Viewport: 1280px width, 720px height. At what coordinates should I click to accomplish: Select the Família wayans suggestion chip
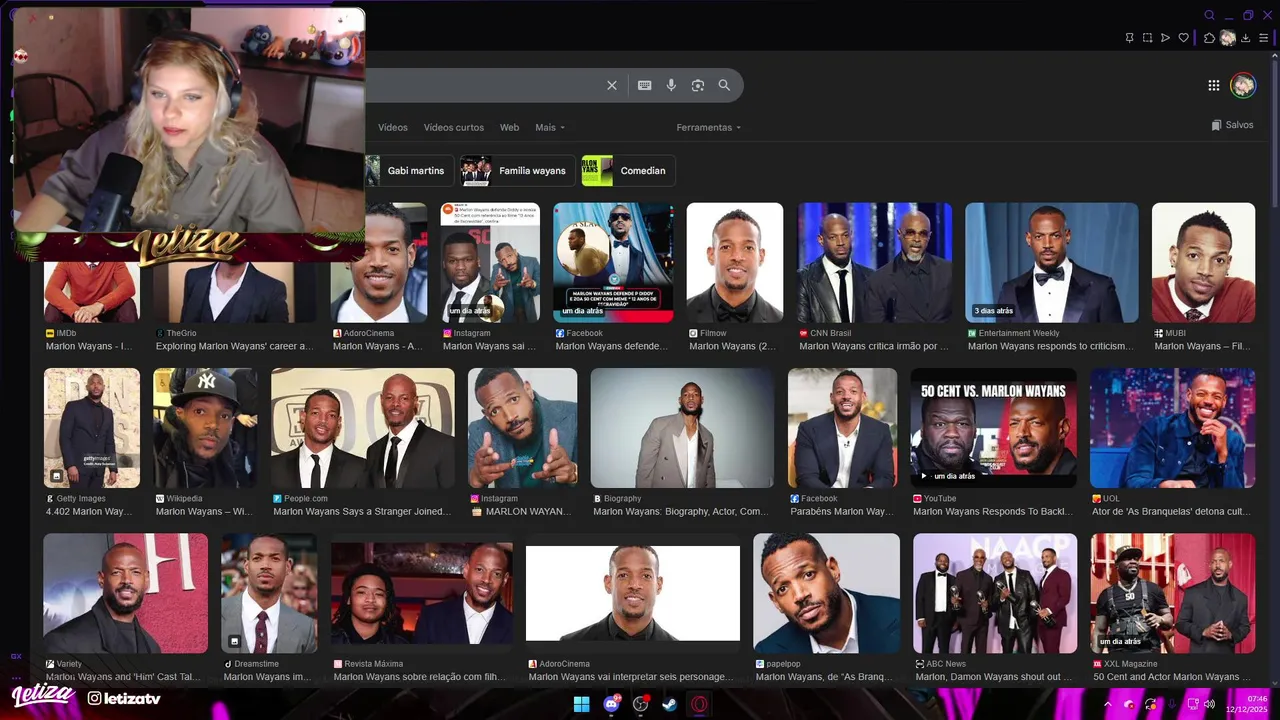pyautogui.click(x=517, y=170)
